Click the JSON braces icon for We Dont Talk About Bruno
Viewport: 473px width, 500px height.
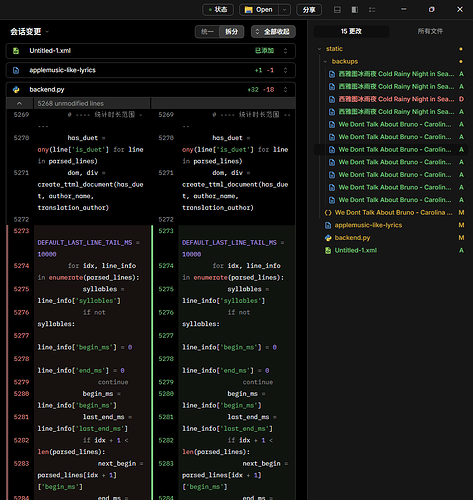(328, 213)
